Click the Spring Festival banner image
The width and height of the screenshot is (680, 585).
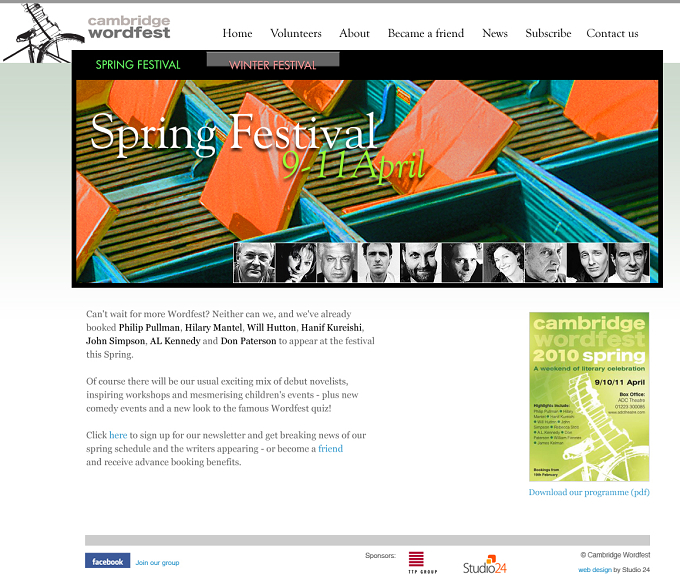[x=367, y=181]
